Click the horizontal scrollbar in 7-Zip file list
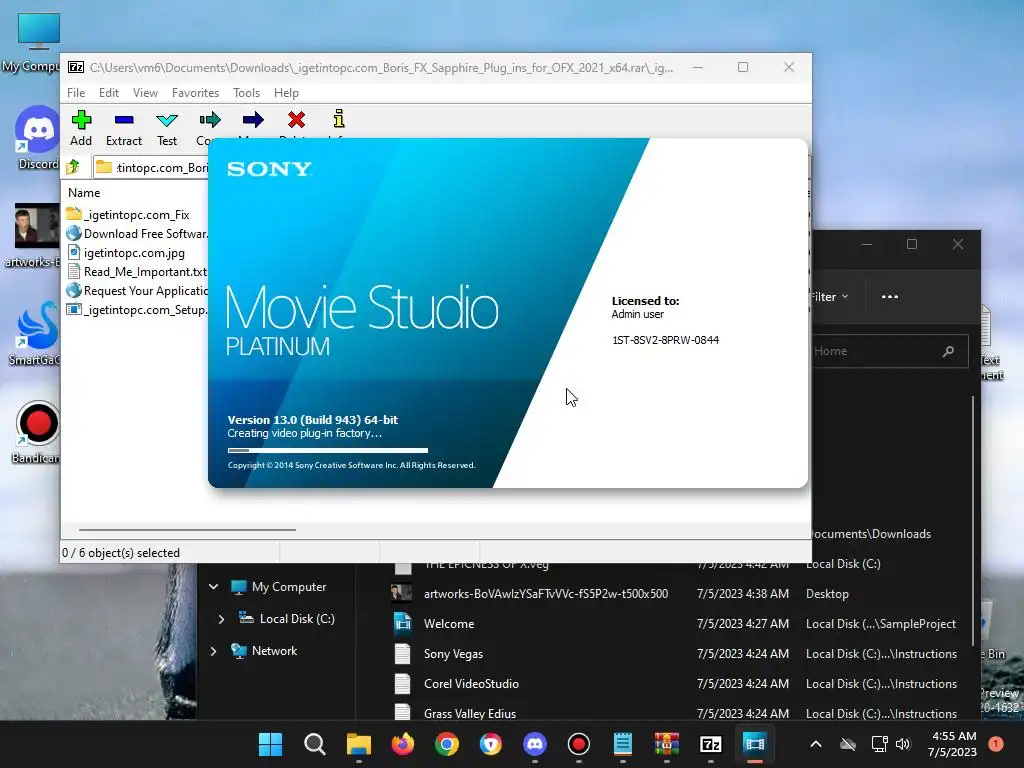This screenshot has height=768, width=1024. [x=187, y=530]
